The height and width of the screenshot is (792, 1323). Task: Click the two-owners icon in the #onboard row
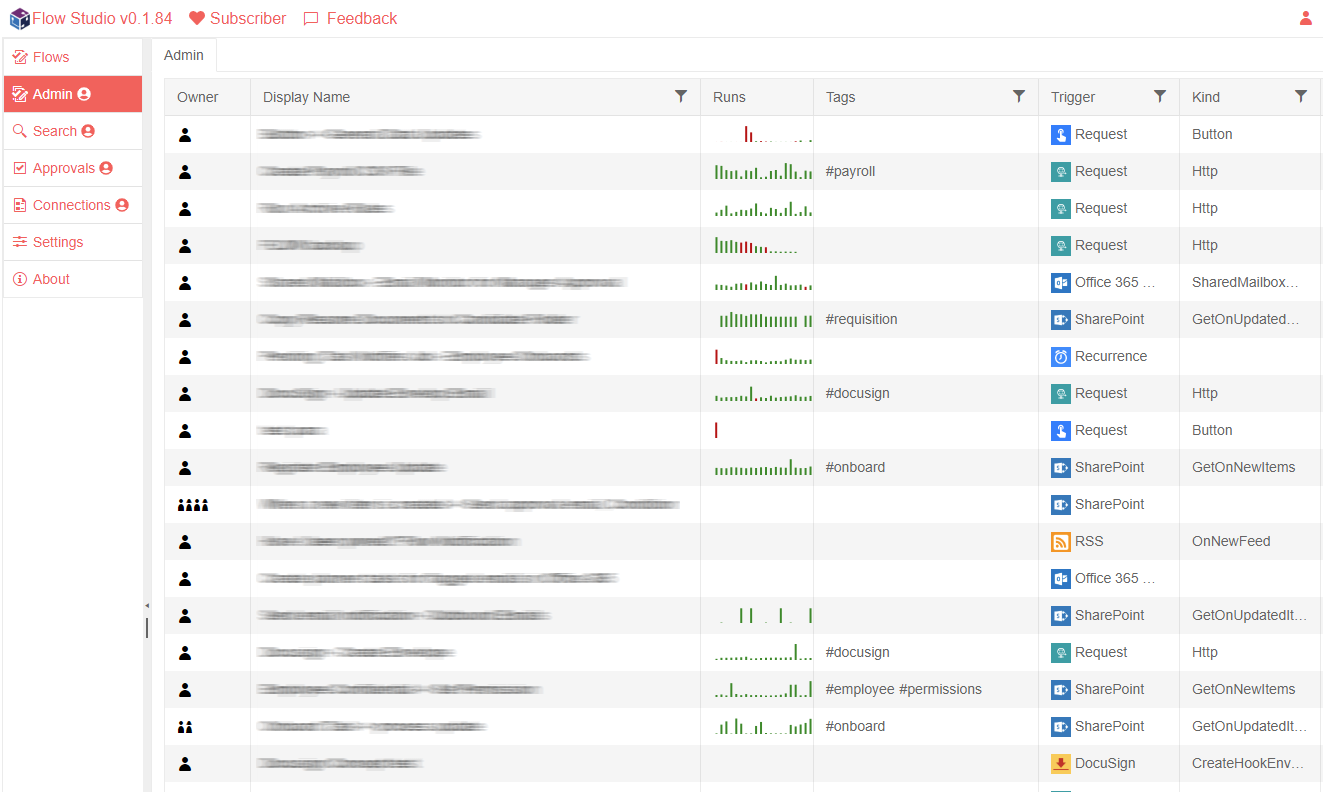pyautogui.click(x=184, y=727)
